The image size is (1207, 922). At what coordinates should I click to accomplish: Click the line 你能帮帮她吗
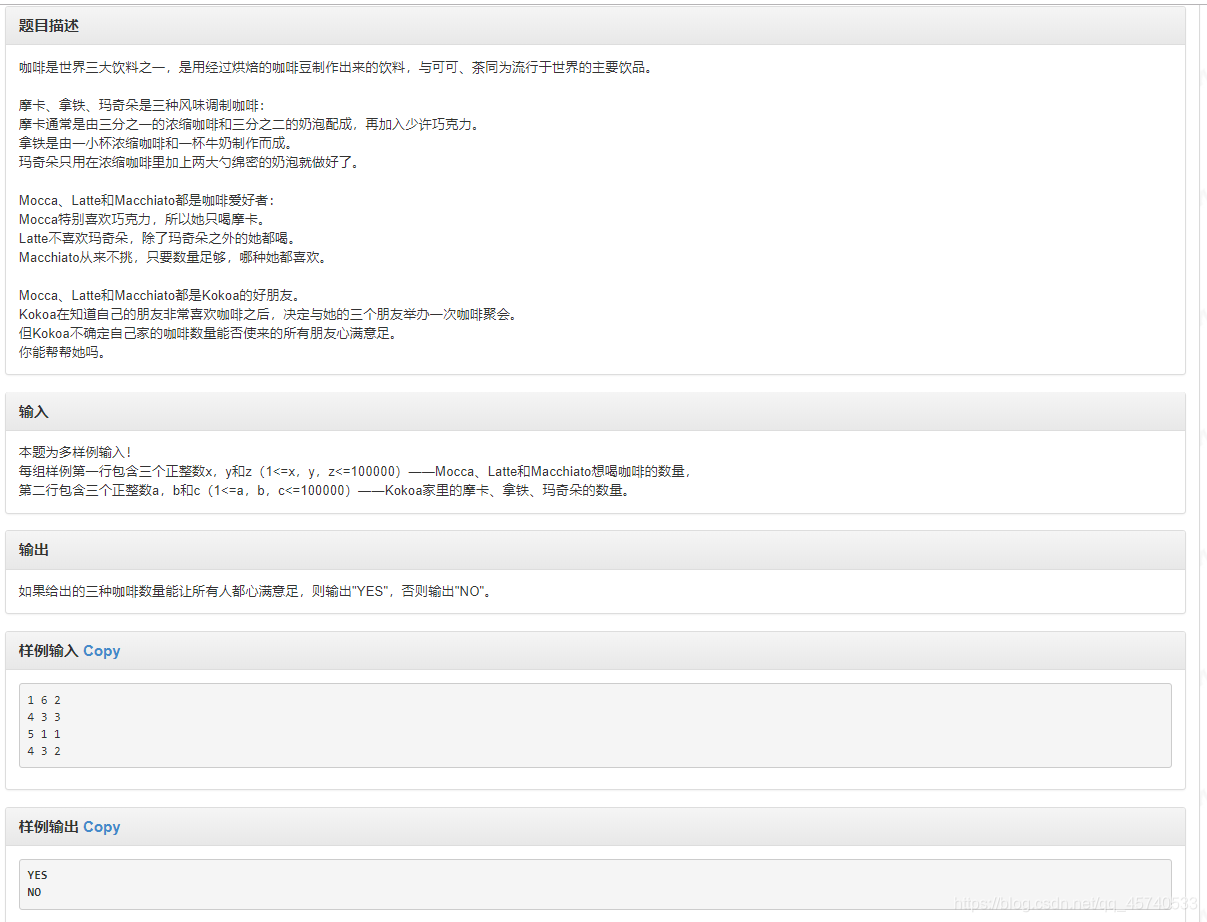click(62, 353)
